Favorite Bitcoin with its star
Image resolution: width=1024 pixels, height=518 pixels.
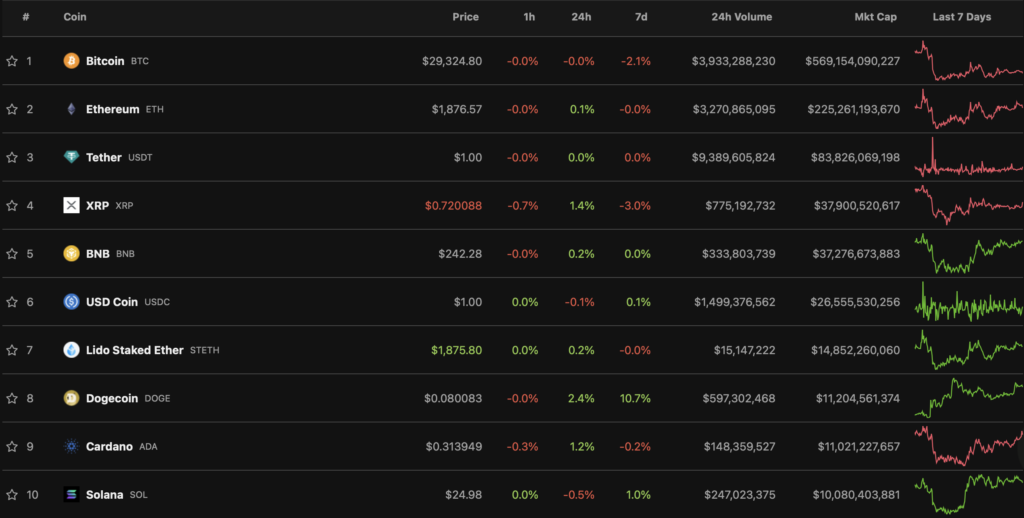pos(12,61)
